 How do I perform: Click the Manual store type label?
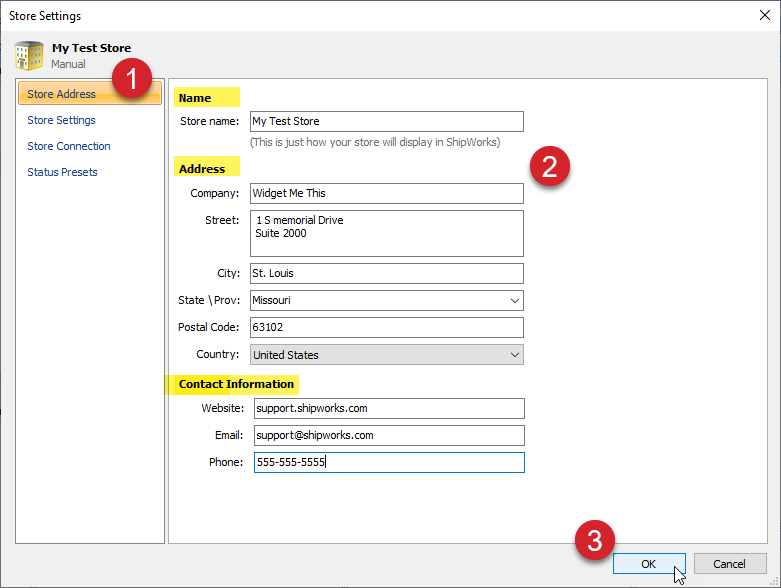point(68,64)
